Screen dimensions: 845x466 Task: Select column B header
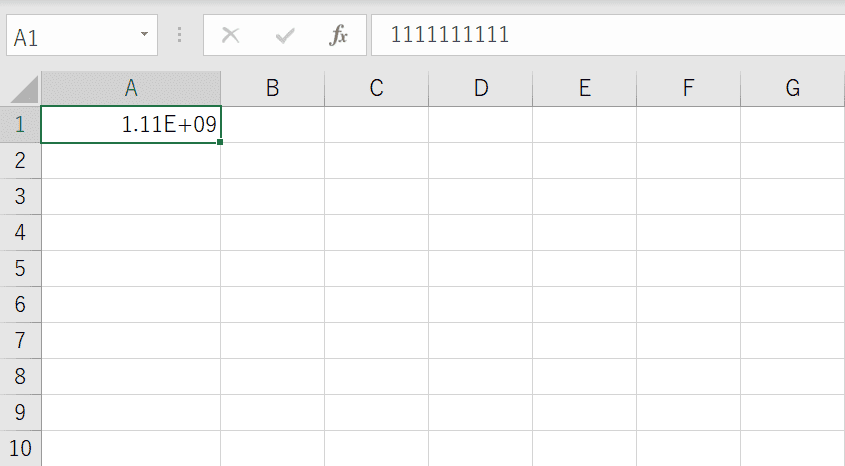pos(273,88)
